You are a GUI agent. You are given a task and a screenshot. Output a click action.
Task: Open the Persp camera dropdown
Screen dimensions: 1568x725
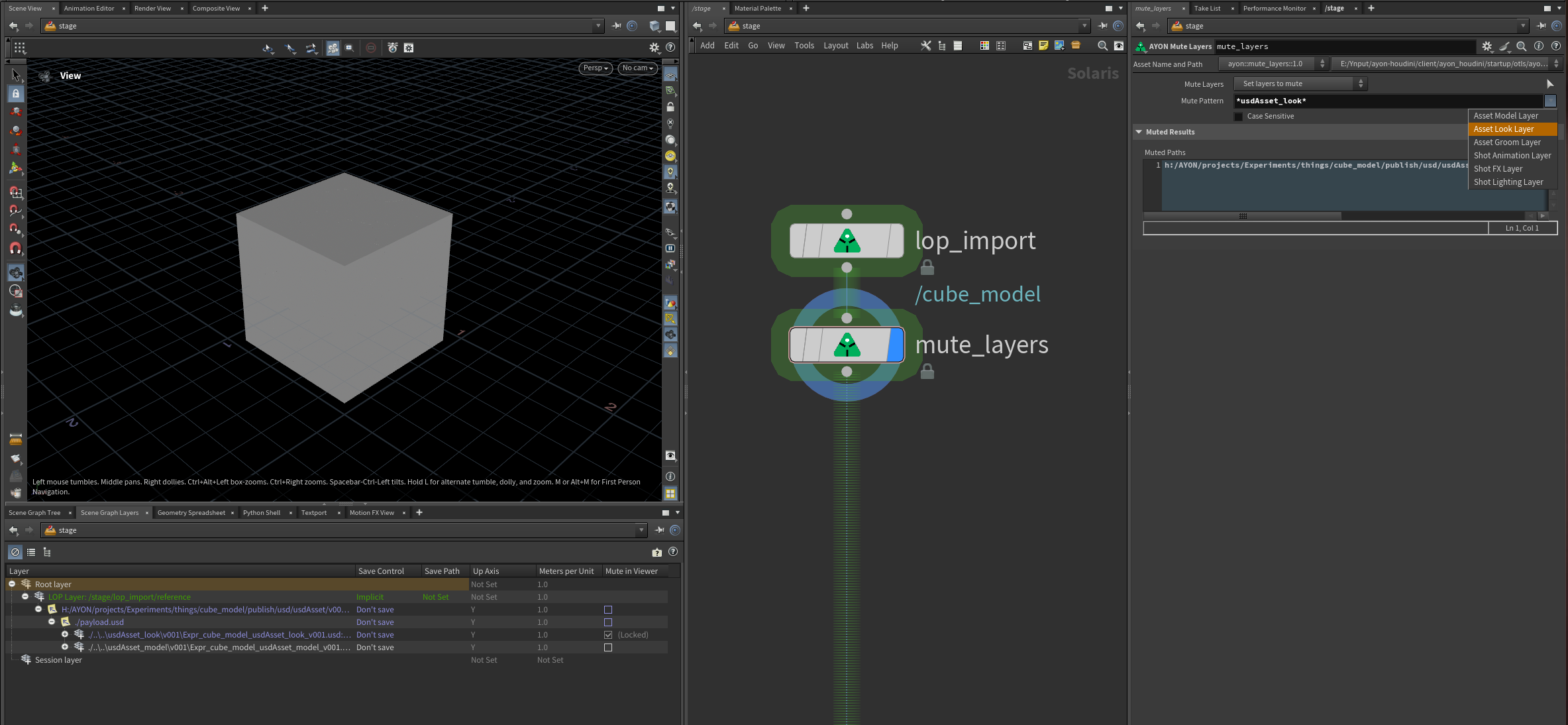point(595,68)
